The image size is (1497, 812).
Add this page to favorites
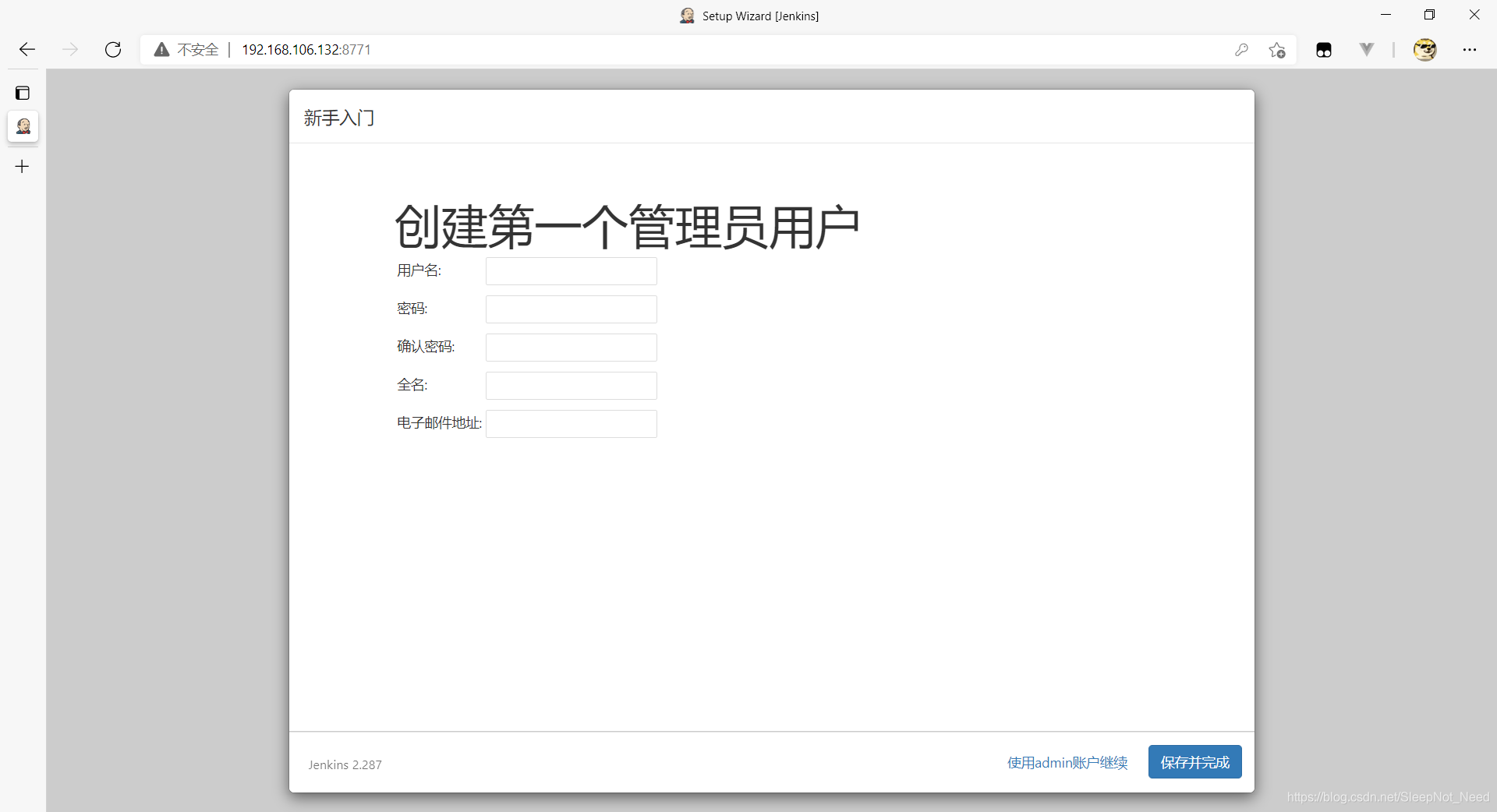pyautogui.click(x=1277, y=50)
